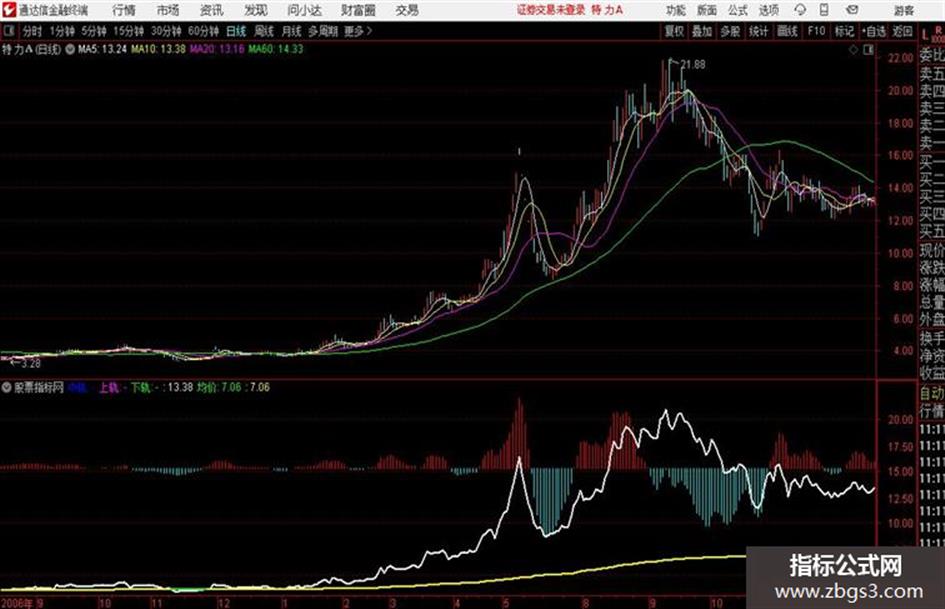
Task: Select the 月线 monthly period
Action: (x=292, y=31)
